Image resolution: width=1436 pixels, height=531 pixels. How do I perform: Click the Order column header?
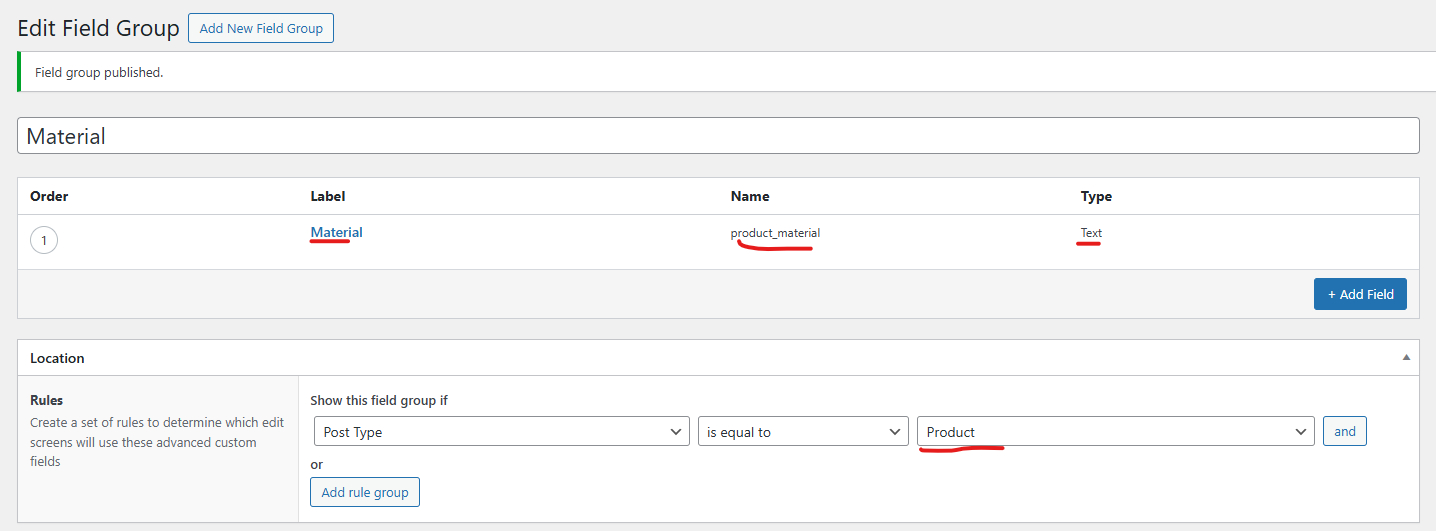(49, 196)
